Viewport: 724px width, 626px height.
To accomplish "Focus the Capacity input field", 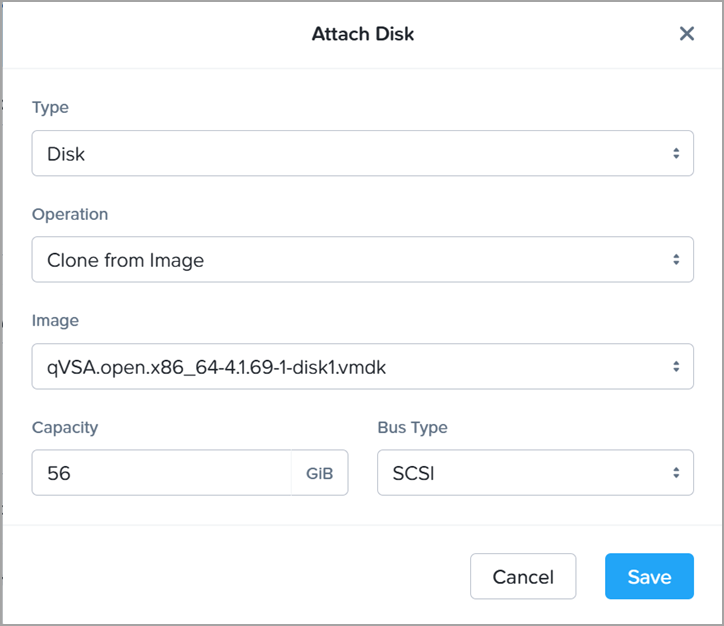I will coord(161,473).
